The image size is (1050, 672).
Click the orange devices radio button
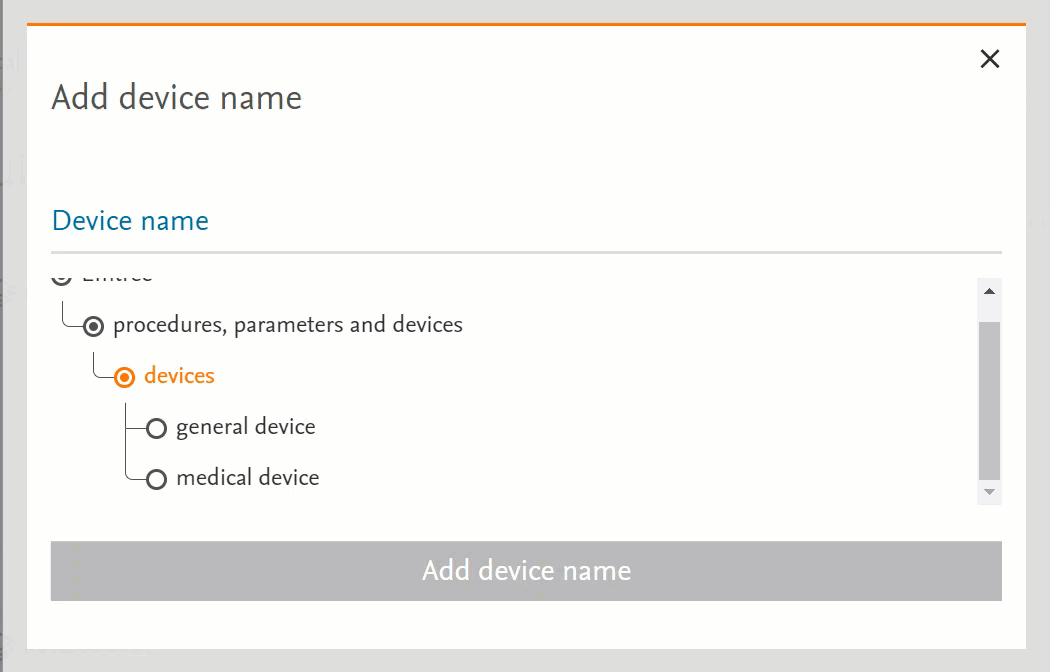click(125, 377)
